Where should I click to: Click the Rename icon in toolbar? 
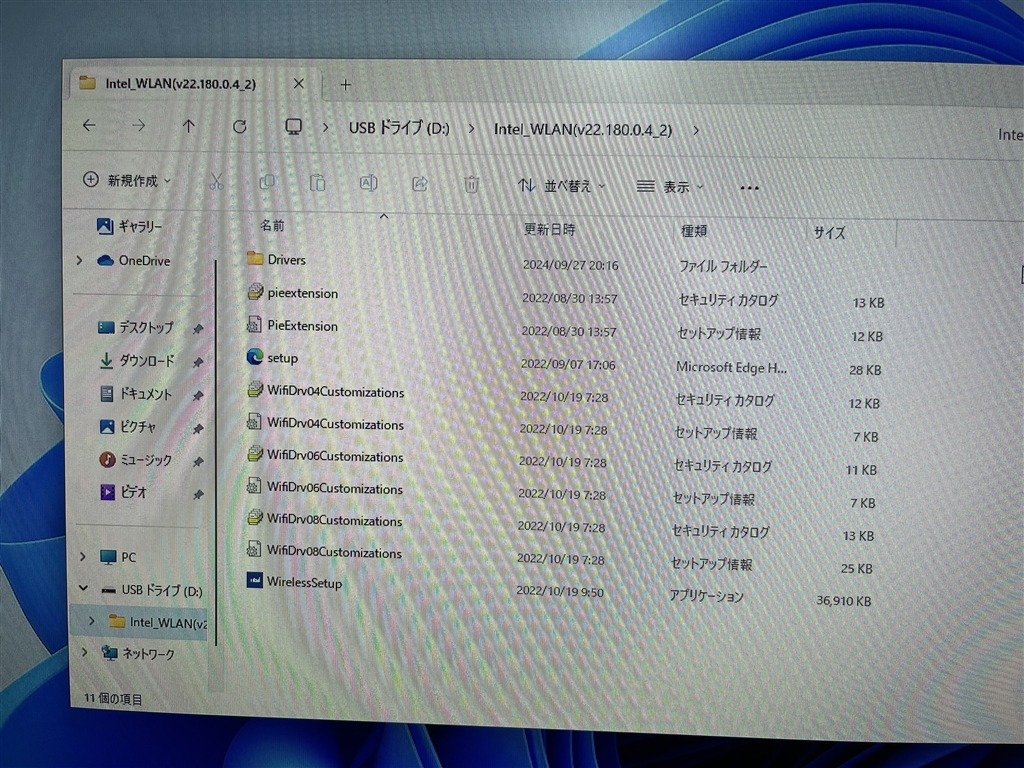tap(368, 184)
